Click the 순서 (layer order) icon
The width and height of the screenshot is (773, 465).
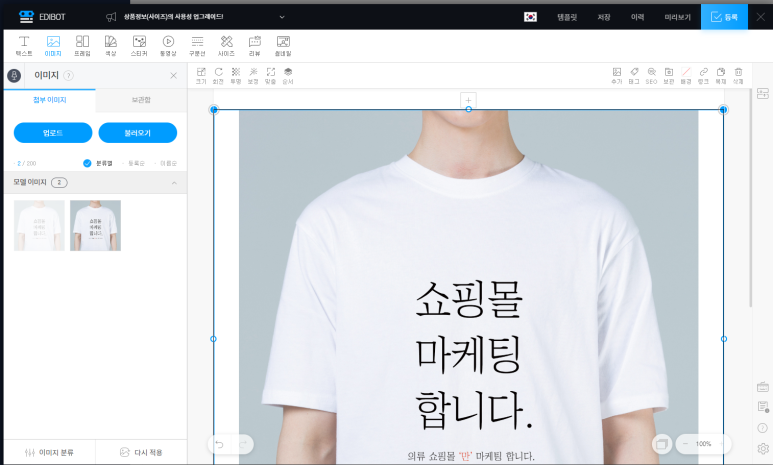pyautogui.click(x=288, y=76)
